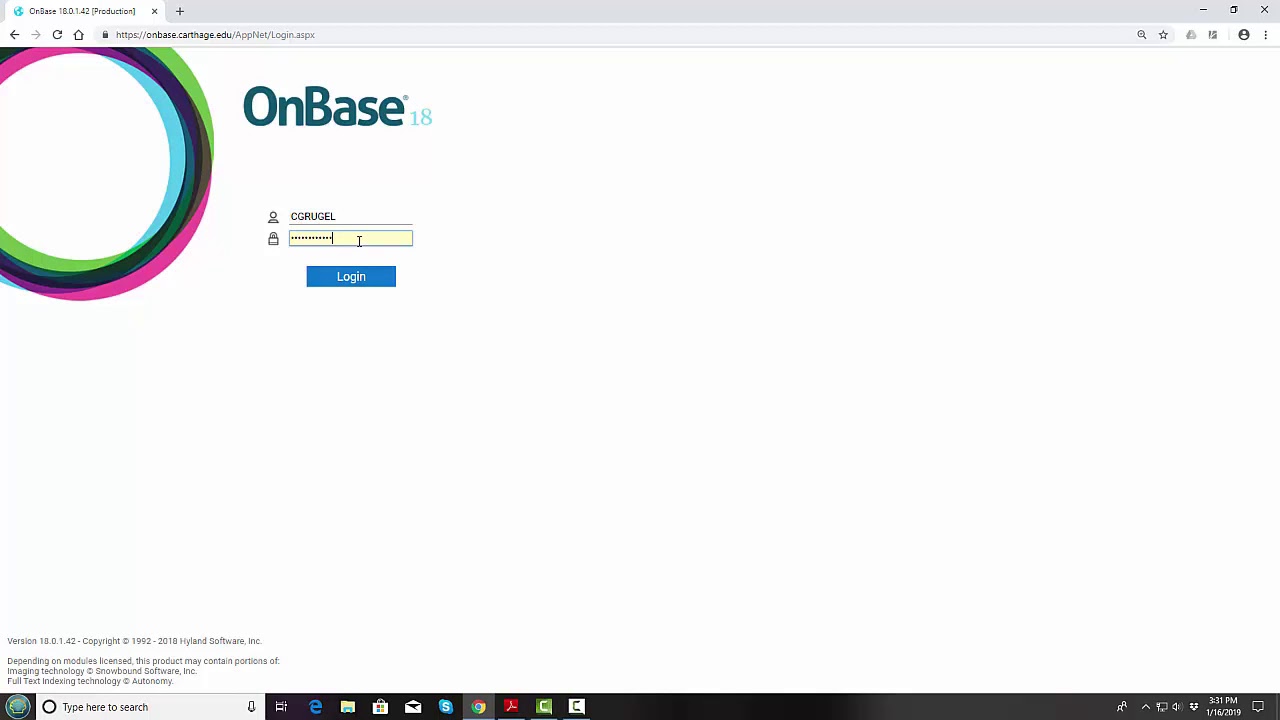Launch Microsoft Edge from the taskbar

click(315, 707)
